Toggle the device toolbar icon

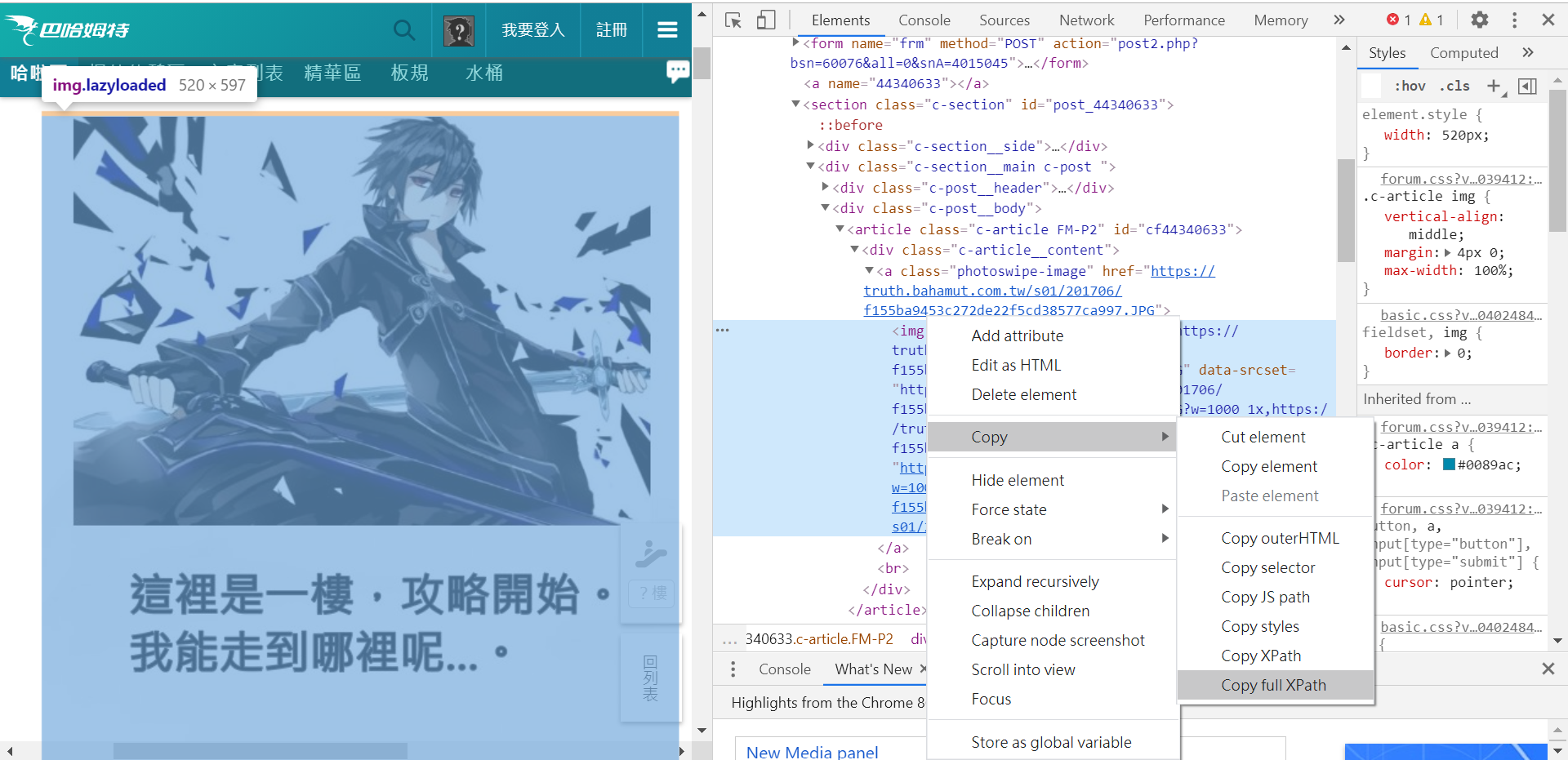coord(766,20)
